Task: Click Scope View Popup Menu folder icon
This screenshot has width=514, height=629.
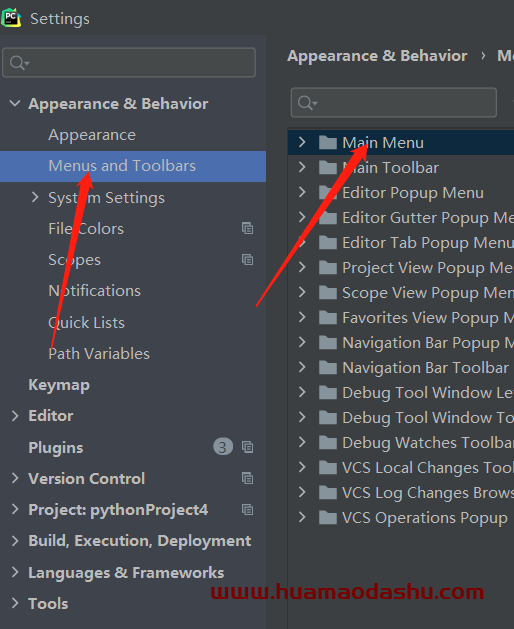Action: point(328,292)
